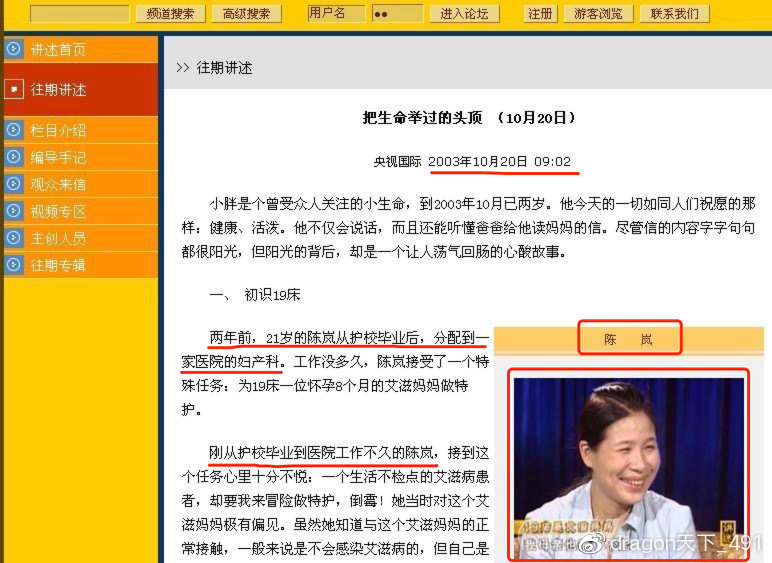This screenshot has width=772, height=563.
Task: Click the circle icon beside 观众来信
Action: (13, 184)
